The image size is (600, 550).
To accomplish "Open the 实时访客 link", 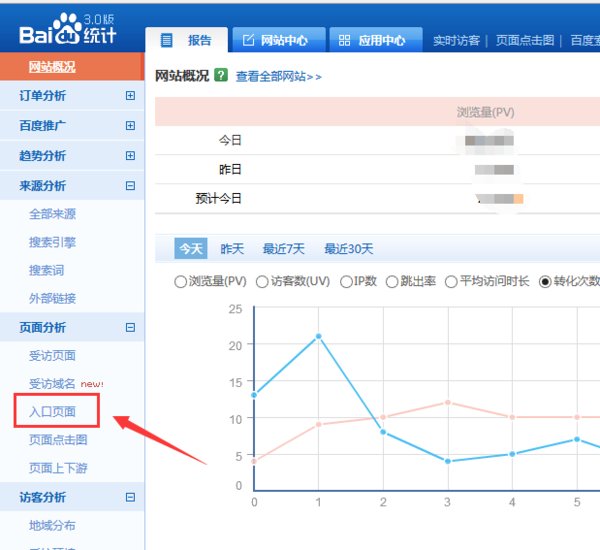I will (456, 40).
